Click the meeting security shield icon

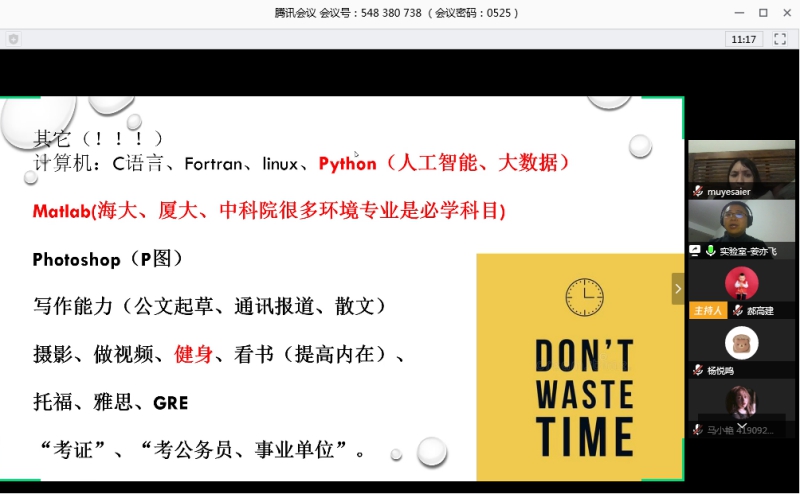pos(13,38)
